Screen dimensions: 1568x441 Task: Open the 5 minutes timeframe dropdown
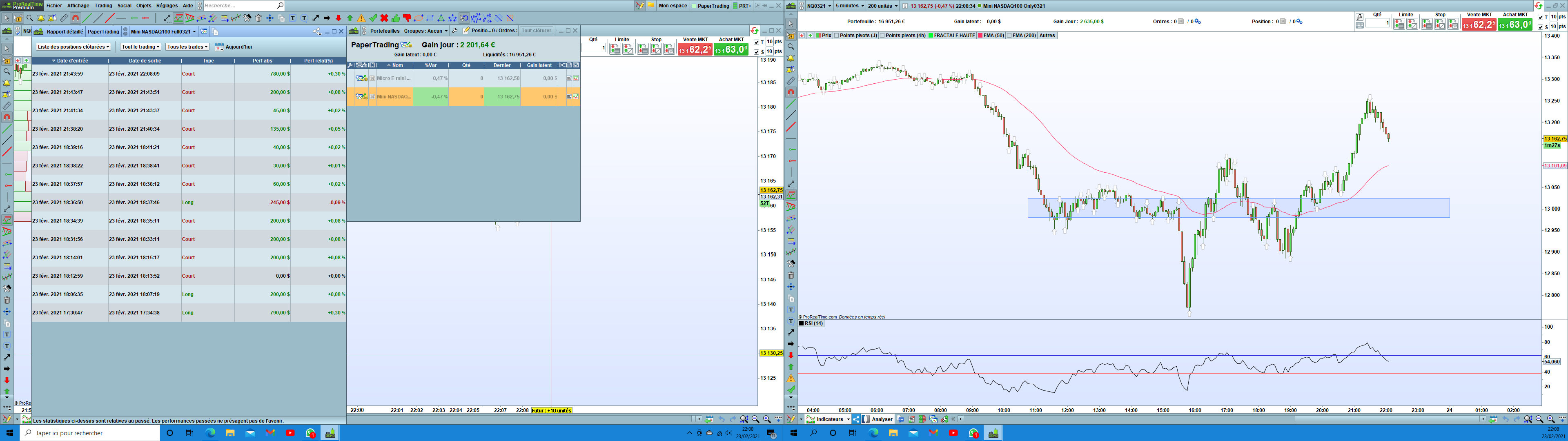click(x=849, y=6)
